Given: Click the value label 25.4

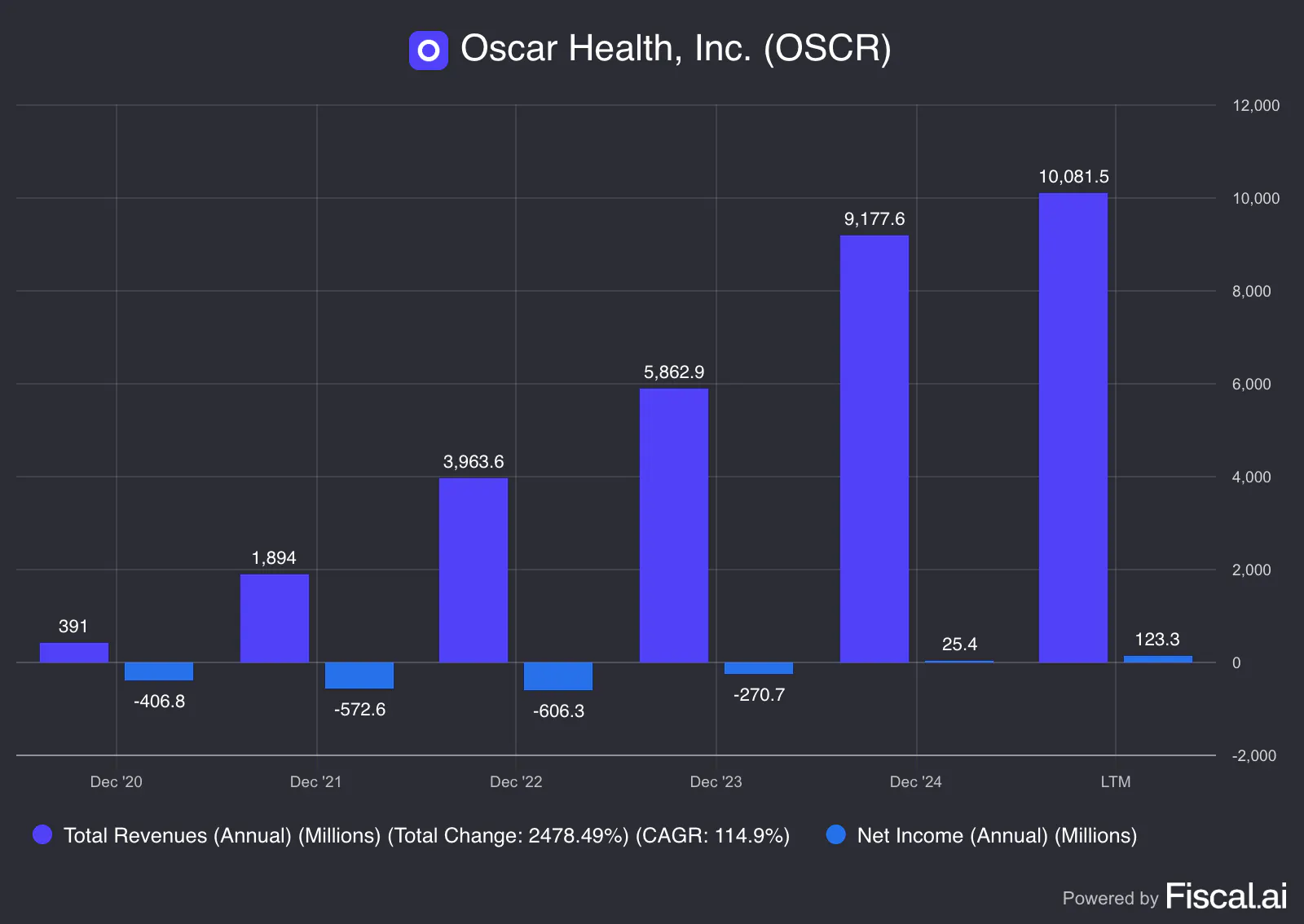Looking at the screenshot, I should coord(959,645).
